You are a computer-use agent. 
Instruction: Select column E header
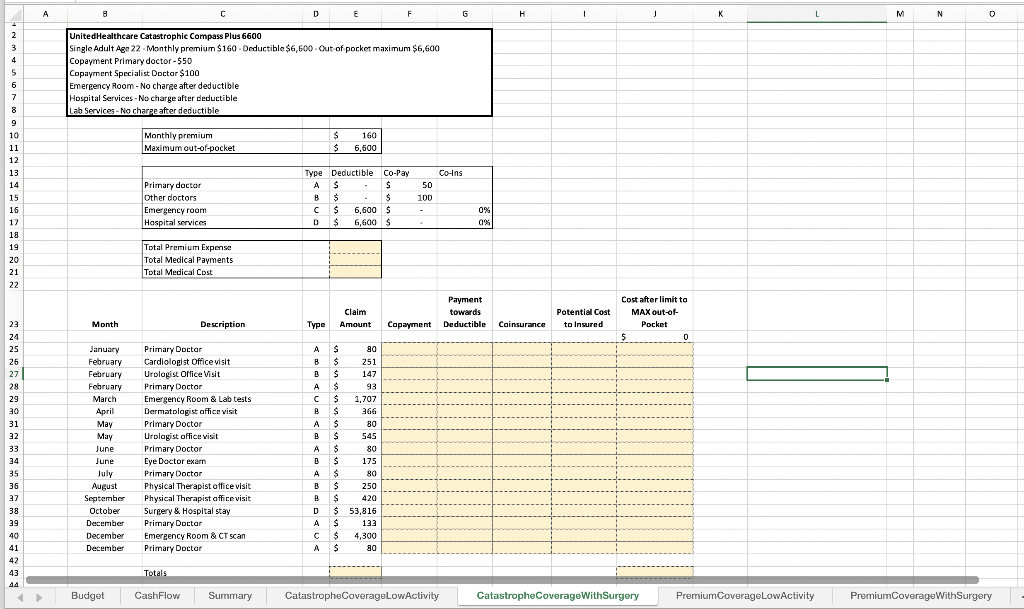pos(355,14)
